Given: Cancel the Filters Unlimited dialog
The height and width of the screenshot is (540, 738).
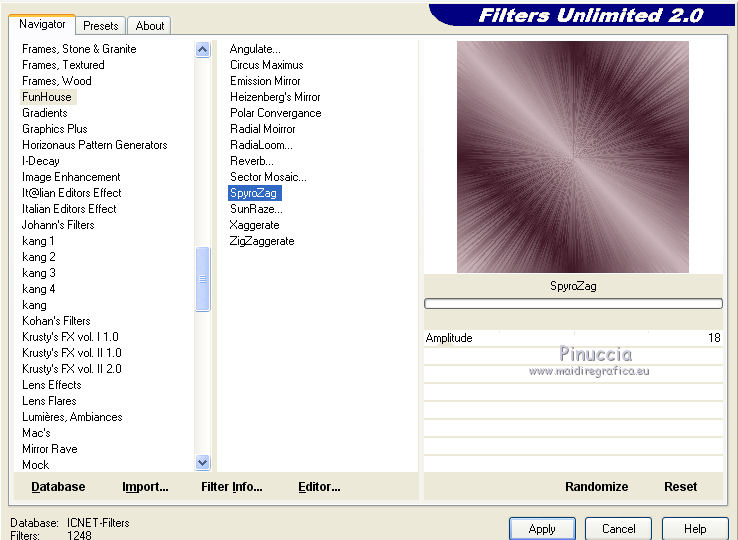Looking at the screenshot, I should [x=618, y=529].
